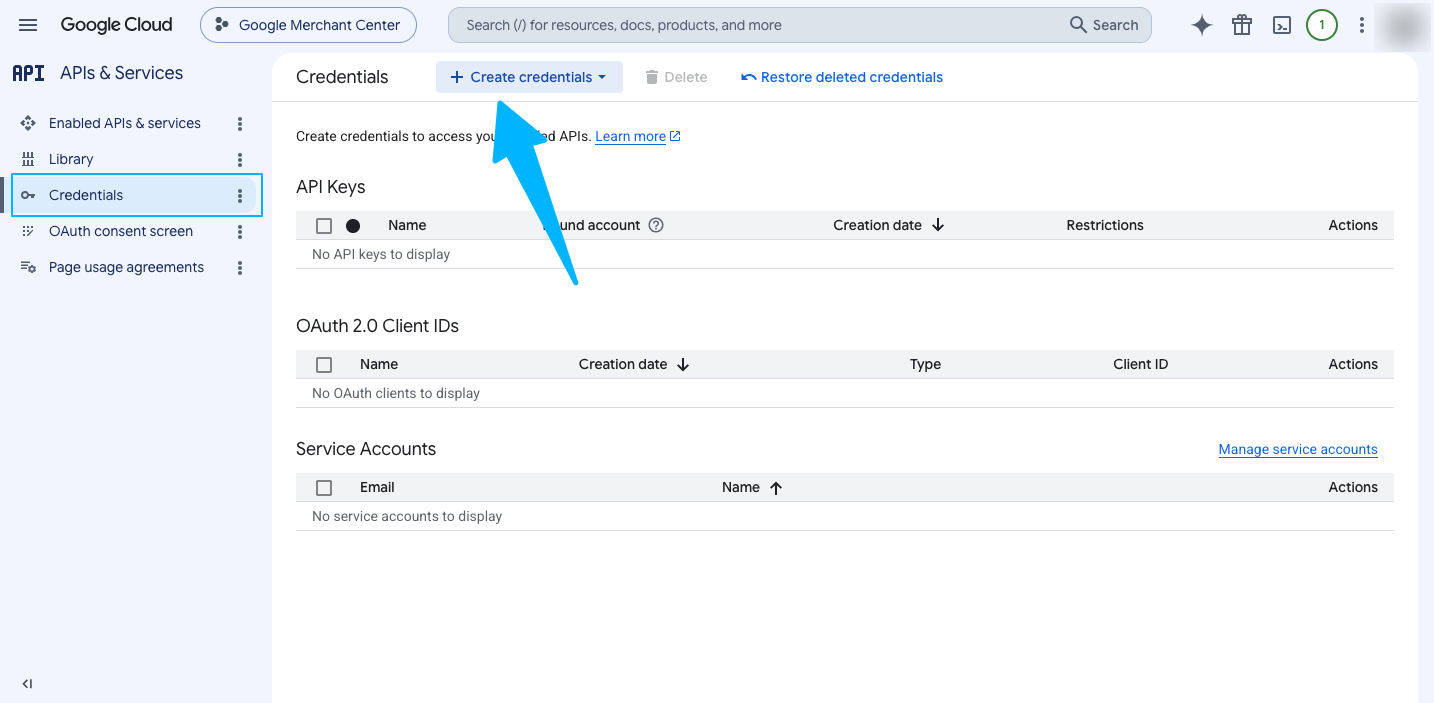Image resolution: width=1434 pixels, height=703 pixels.
Task: Open Page usage agreements
Action: point(126,267)
